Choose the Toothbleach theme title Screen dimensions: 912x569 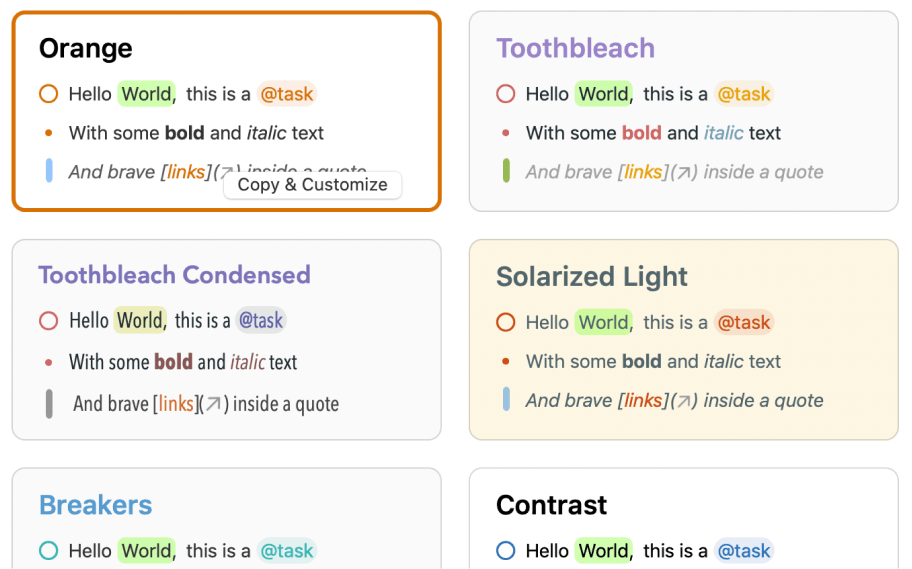(x=575, y=48)
